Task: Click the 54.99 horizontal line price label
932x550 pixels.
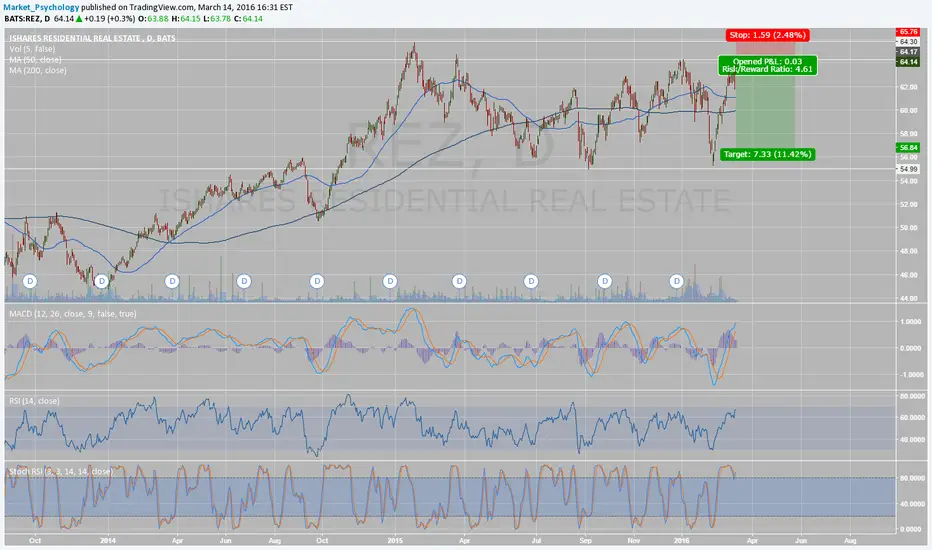Action: point(908,169)
